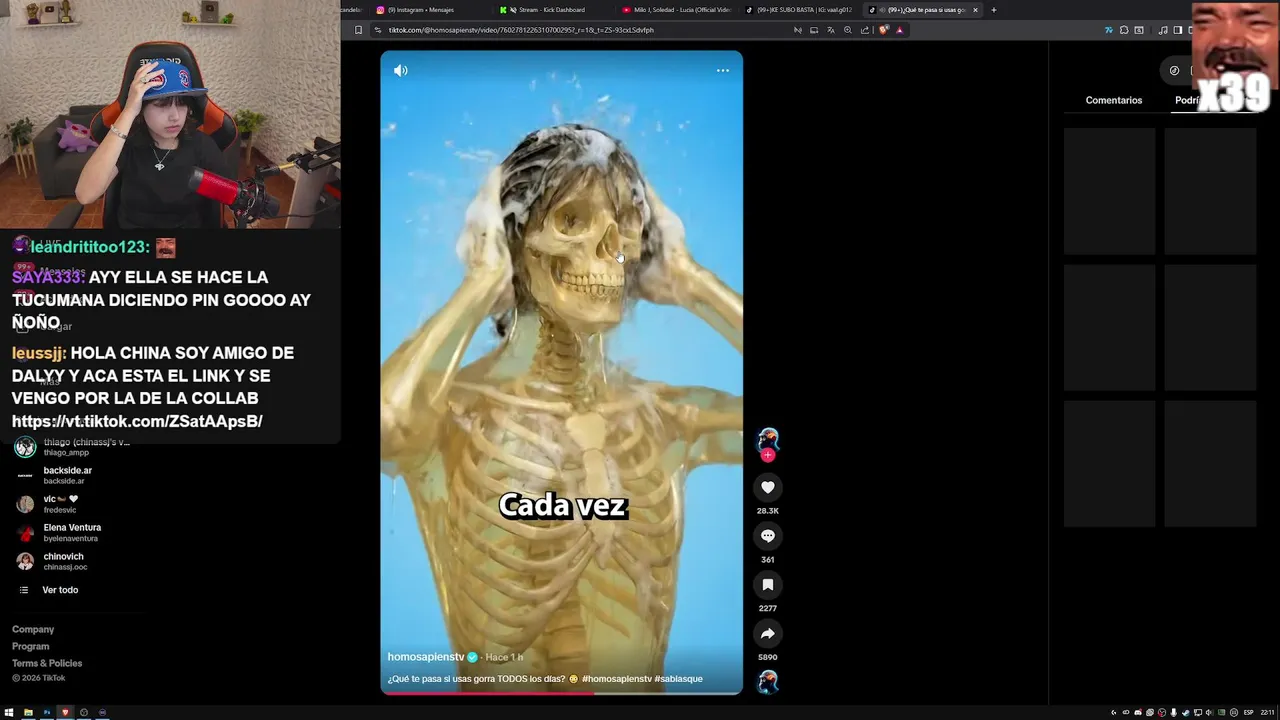Click the share icon in address bar
Image resolution: width=1280 pixels, height=720 pixels.
(865, 30)
